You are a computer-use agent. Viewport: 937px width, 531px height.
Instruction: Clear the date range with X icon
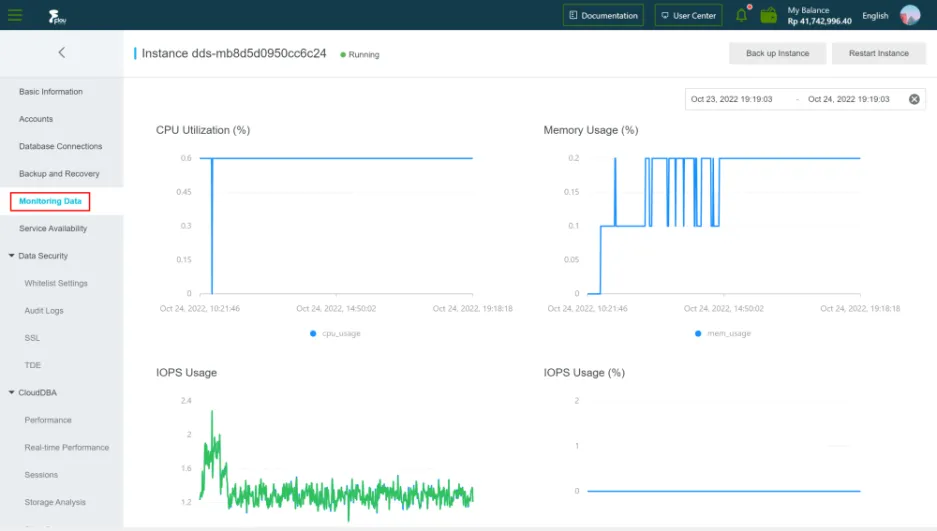click(914, 99)
